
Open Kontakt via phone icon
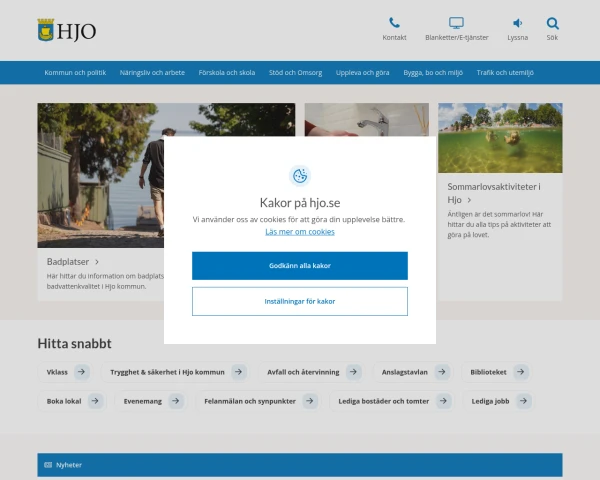[394, 23]
